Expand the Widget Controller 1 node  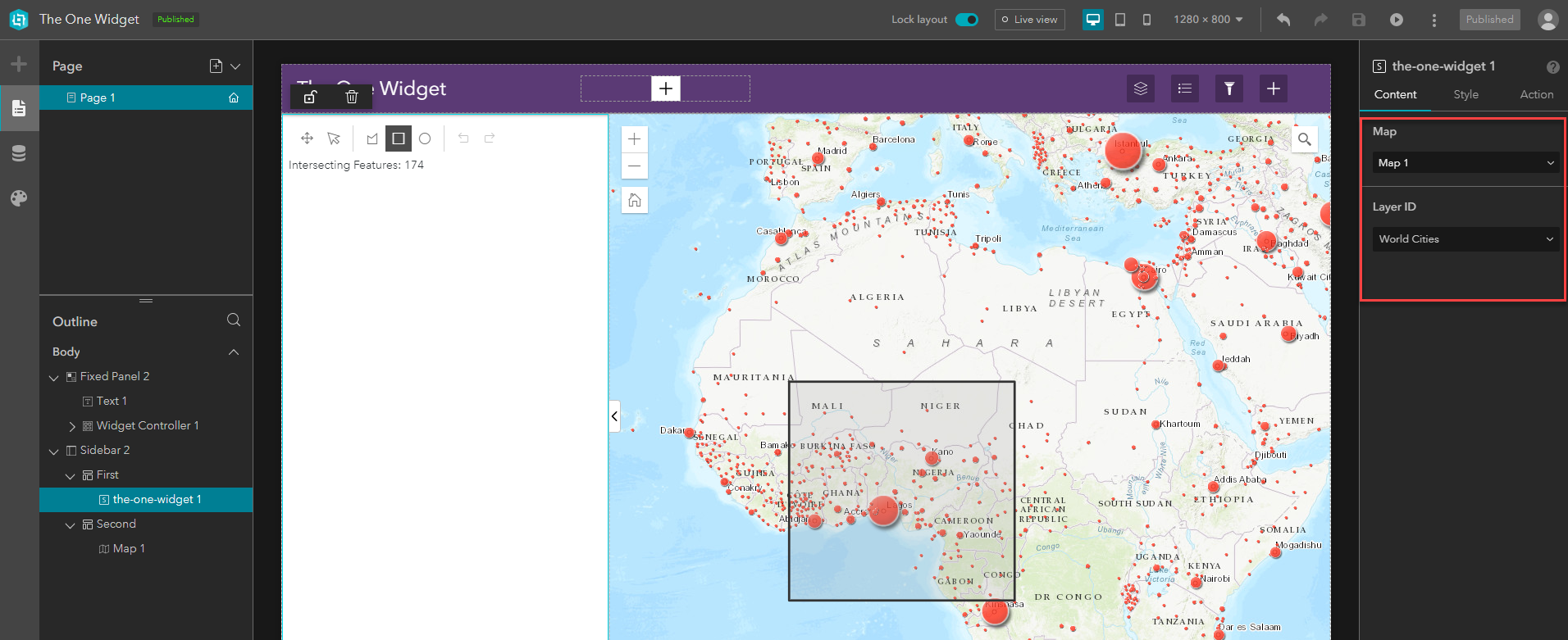71,426
